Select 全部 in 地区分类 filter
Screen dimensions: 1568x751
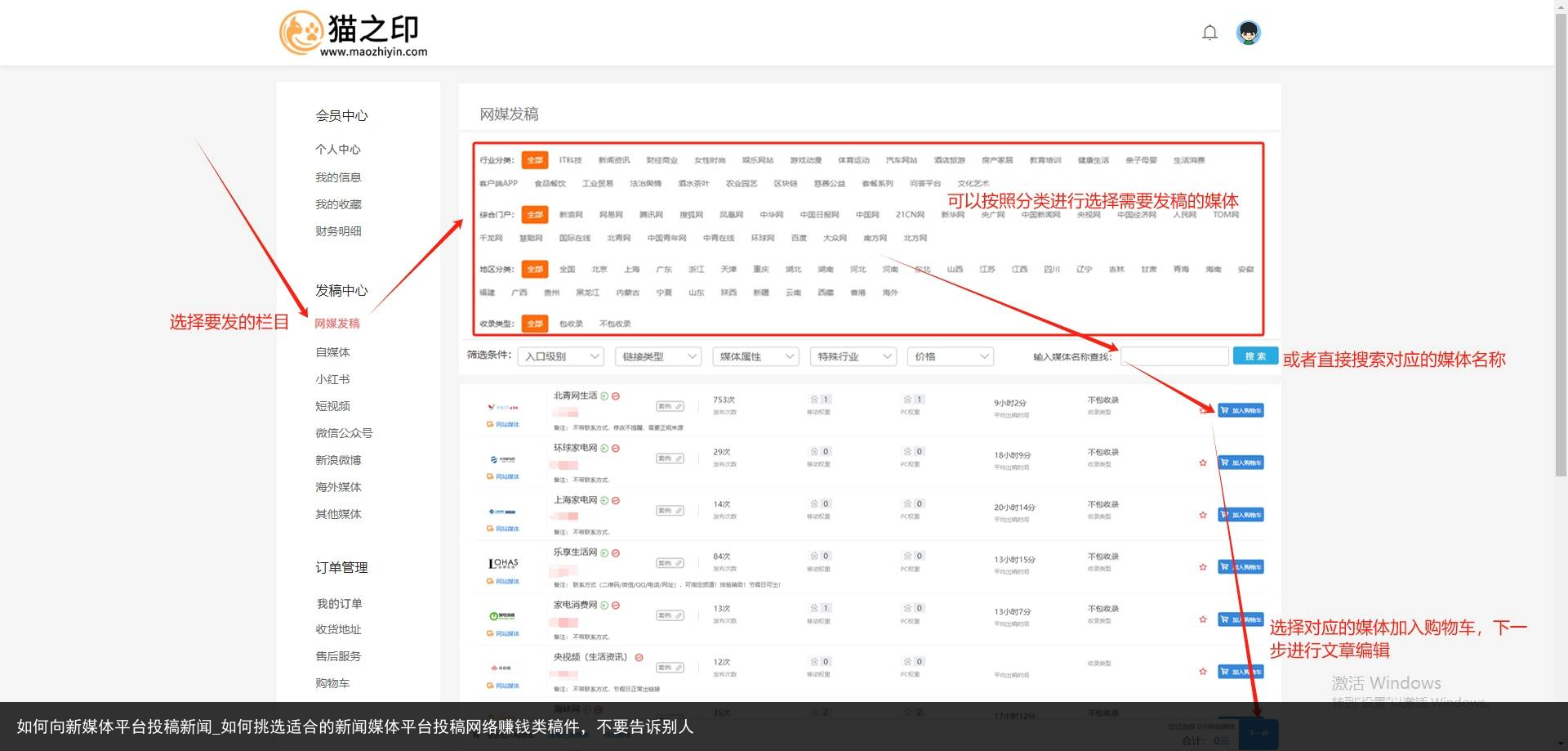[x=535, y=269]
